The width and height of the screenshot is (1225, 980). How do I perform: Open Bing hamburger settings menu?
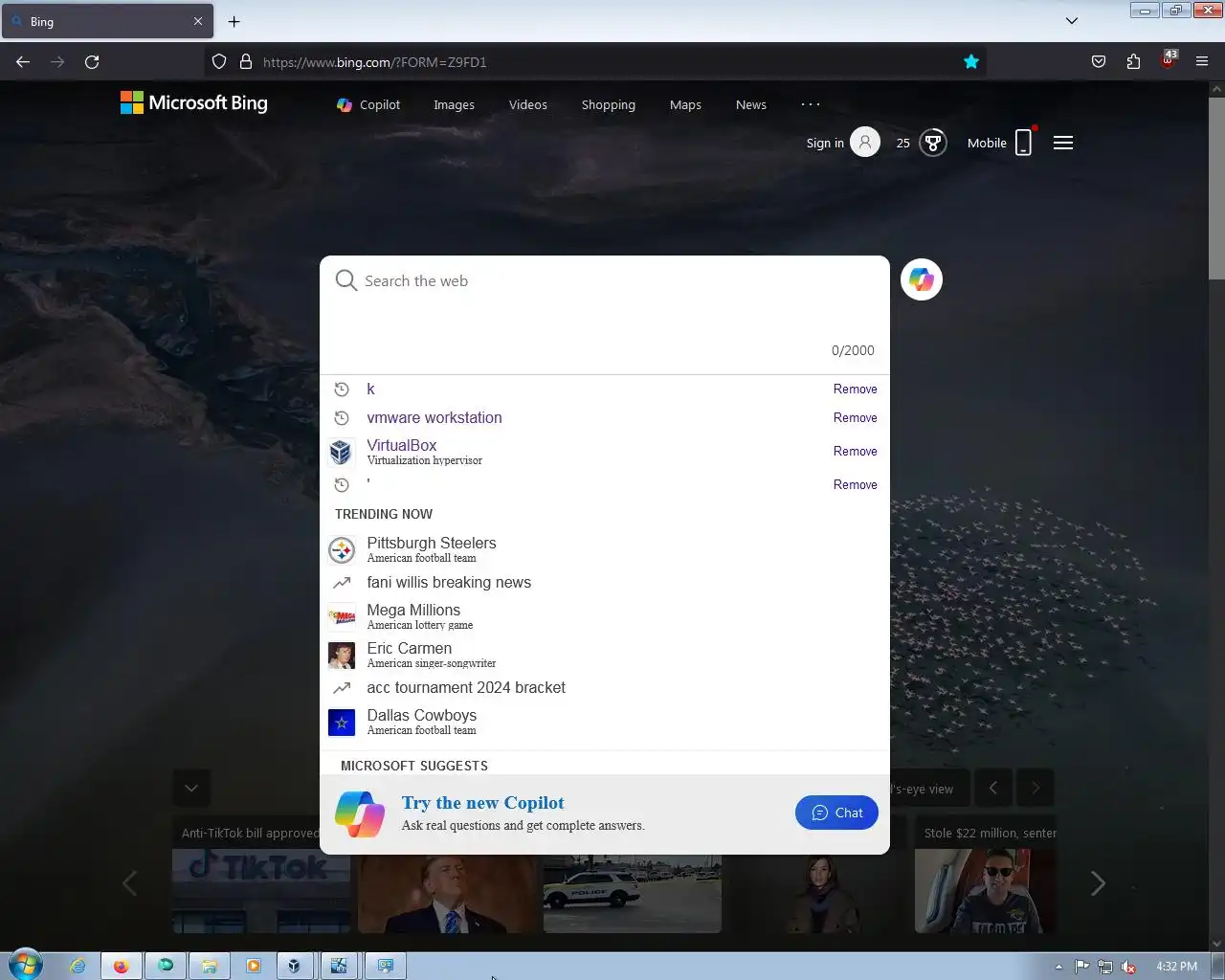(x=1063, y=143)
